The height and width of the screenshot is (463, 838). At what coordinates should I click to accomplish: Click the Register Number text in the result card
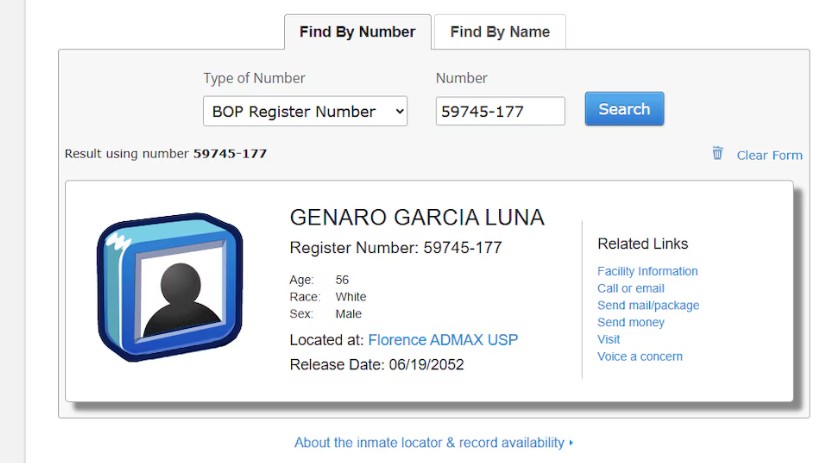coord(395,247)
